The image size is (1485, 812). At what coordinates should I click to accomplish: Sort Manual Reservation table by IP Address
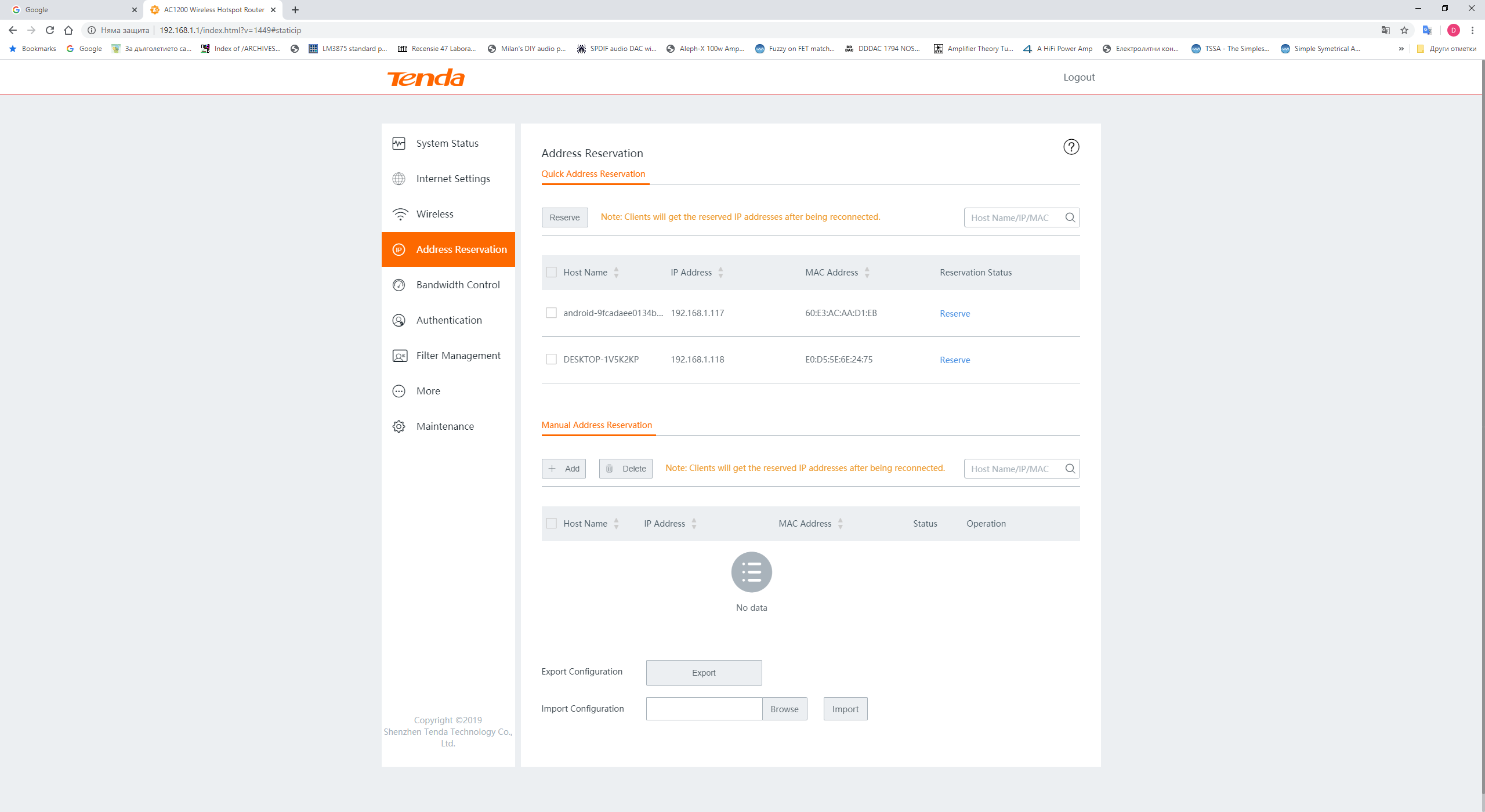694,524
